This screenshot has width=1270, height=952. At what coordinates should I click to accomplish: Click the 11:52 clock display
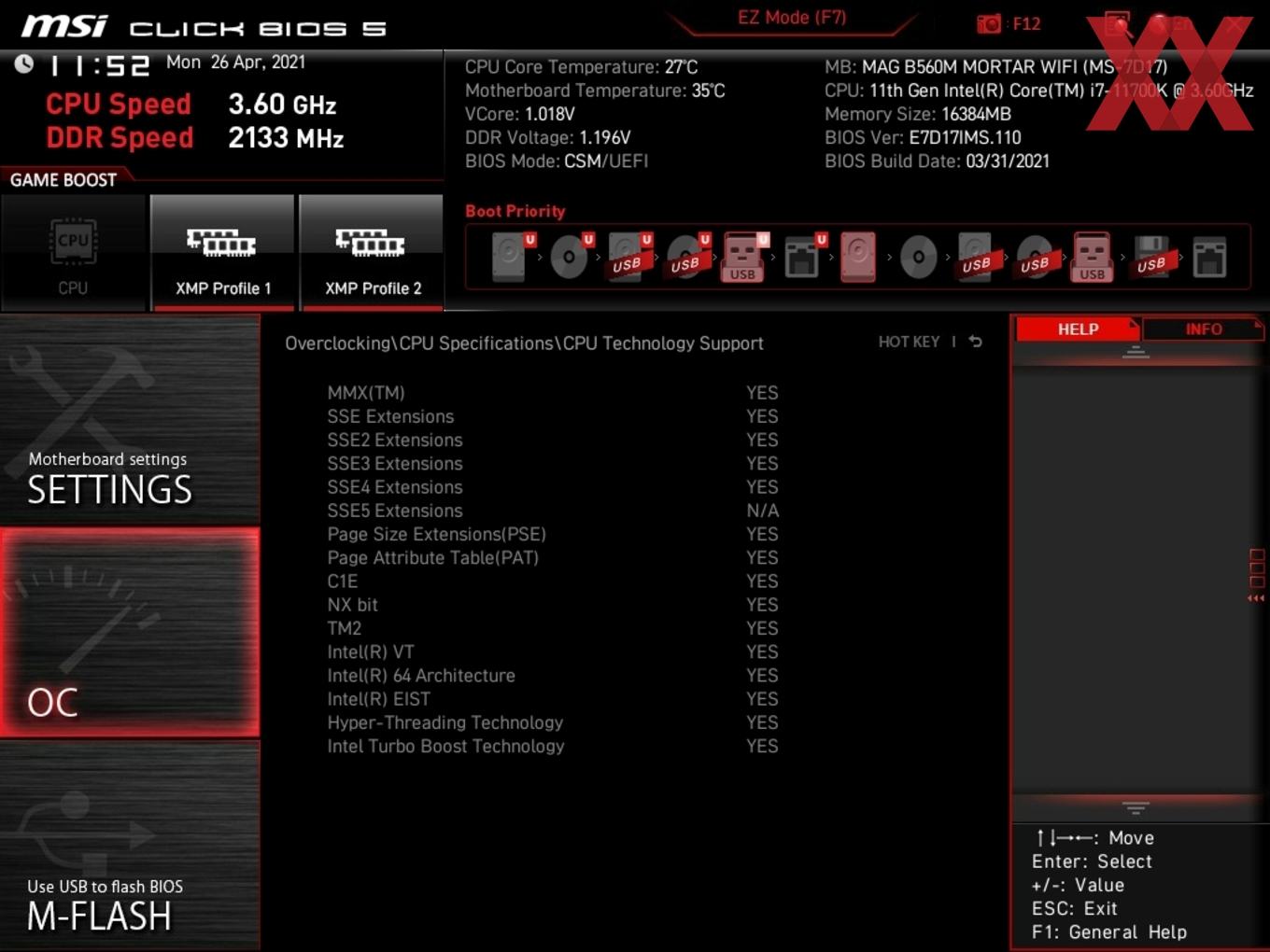tap(98, 65)
